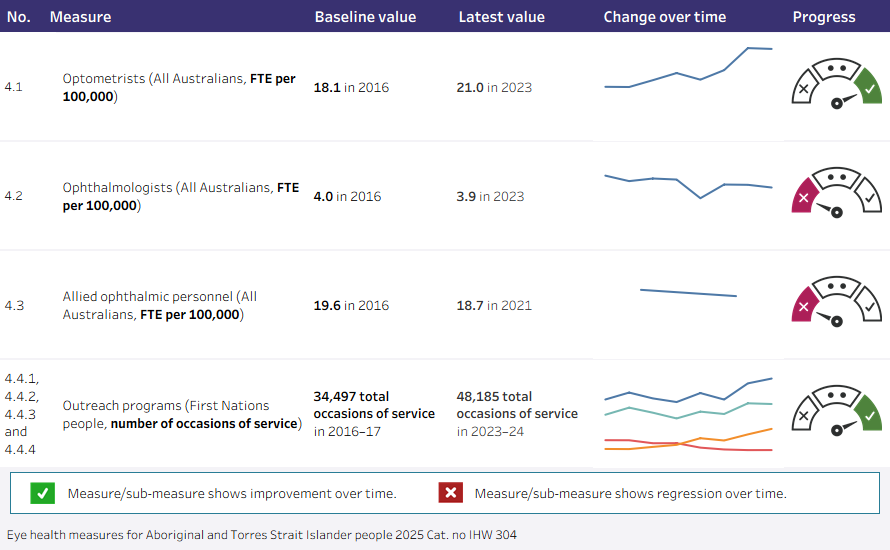Click 34,497 total occasions of service
Image resolution: width=890 pixels, height=550 pixels.
pyautogui.click(x=374, y=405)
